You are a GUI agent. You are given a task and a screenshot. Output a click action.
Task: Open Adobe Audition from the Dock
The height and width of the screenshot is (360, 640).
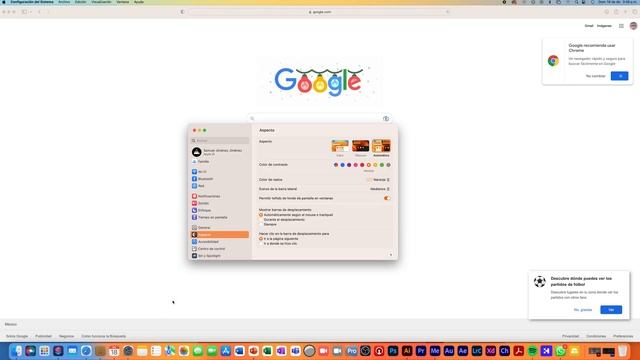(449, 351)
